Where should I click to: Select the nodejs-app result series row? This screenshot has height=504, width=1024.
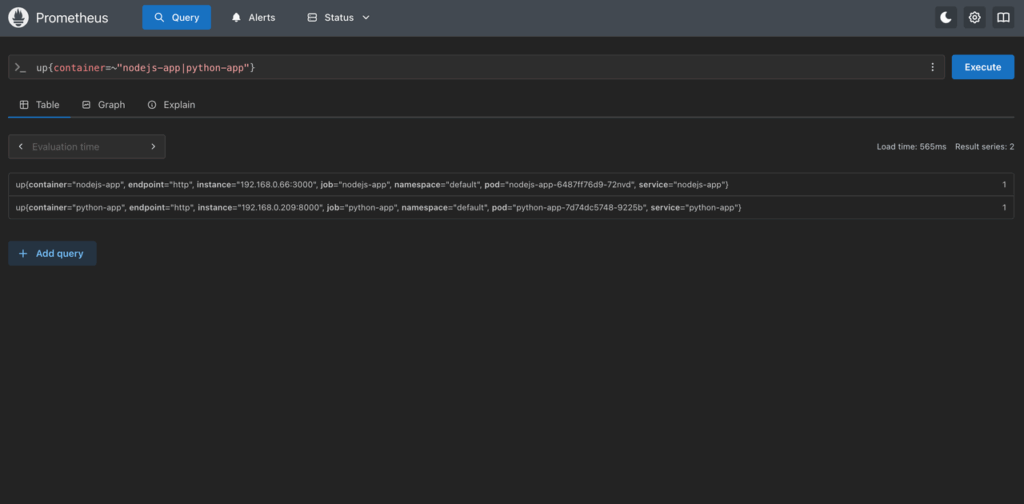click(511, 185)
